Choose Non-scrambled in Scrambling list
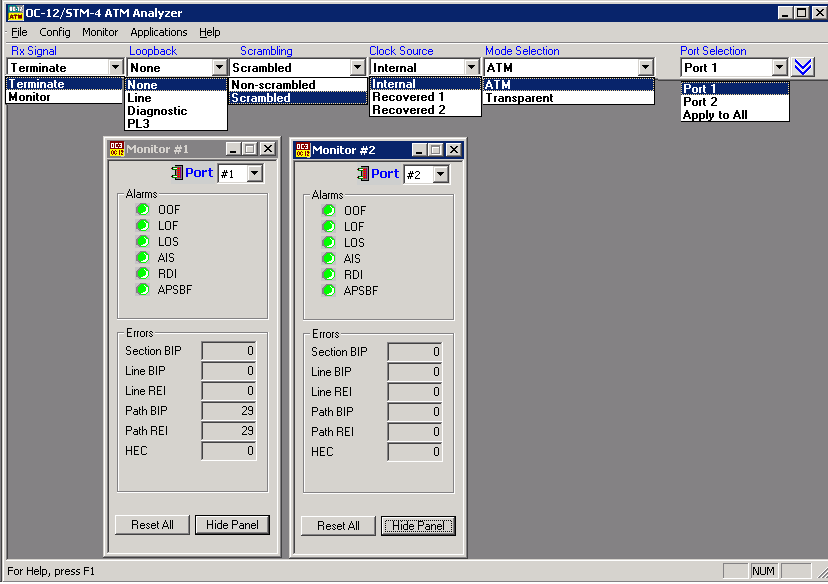The height and width of the screenshot is (584, 828). (298, 84)
